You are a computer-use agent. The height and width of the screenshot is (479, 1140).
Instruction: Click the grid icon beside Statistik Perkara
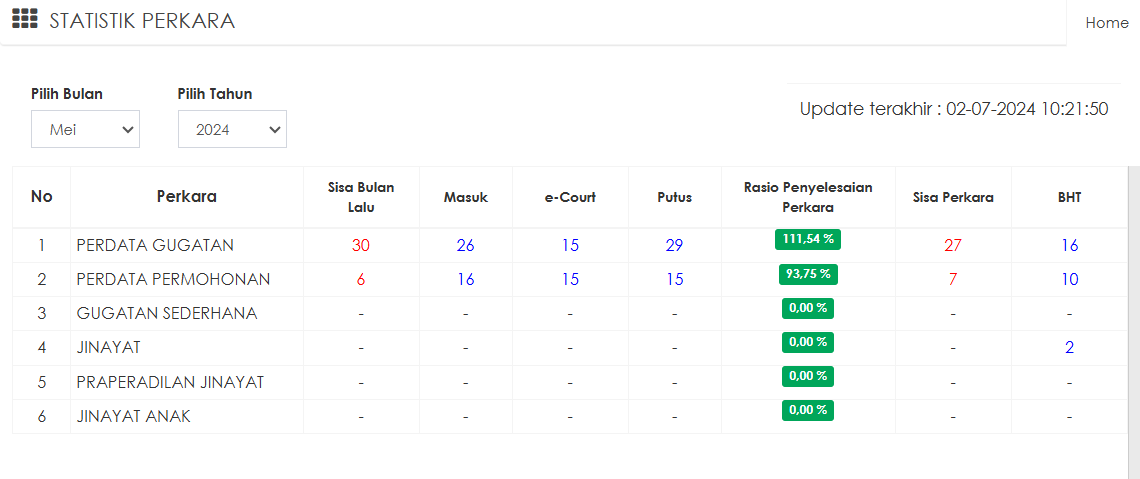pos(25,20)
